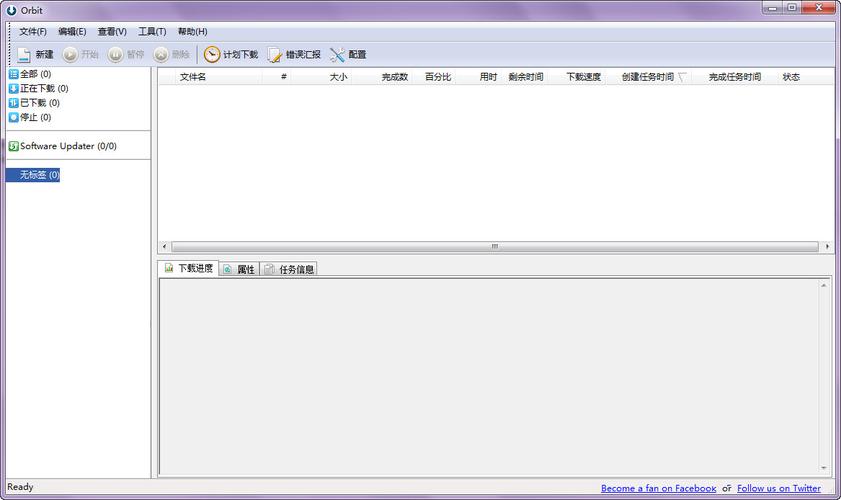The image size is (841, 500).
Task: Sort by 完成任务时间 column header
Action: pos(735,77)
